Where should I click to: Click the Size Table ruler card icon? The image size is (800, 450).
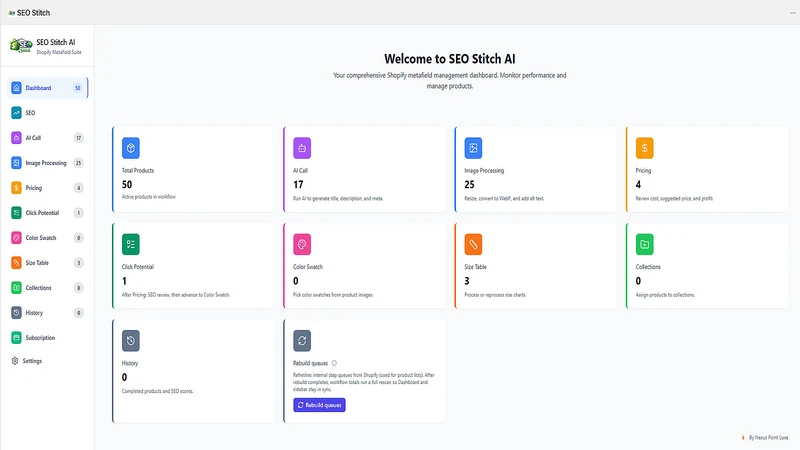pyautogui.click(x=473, y=244)
